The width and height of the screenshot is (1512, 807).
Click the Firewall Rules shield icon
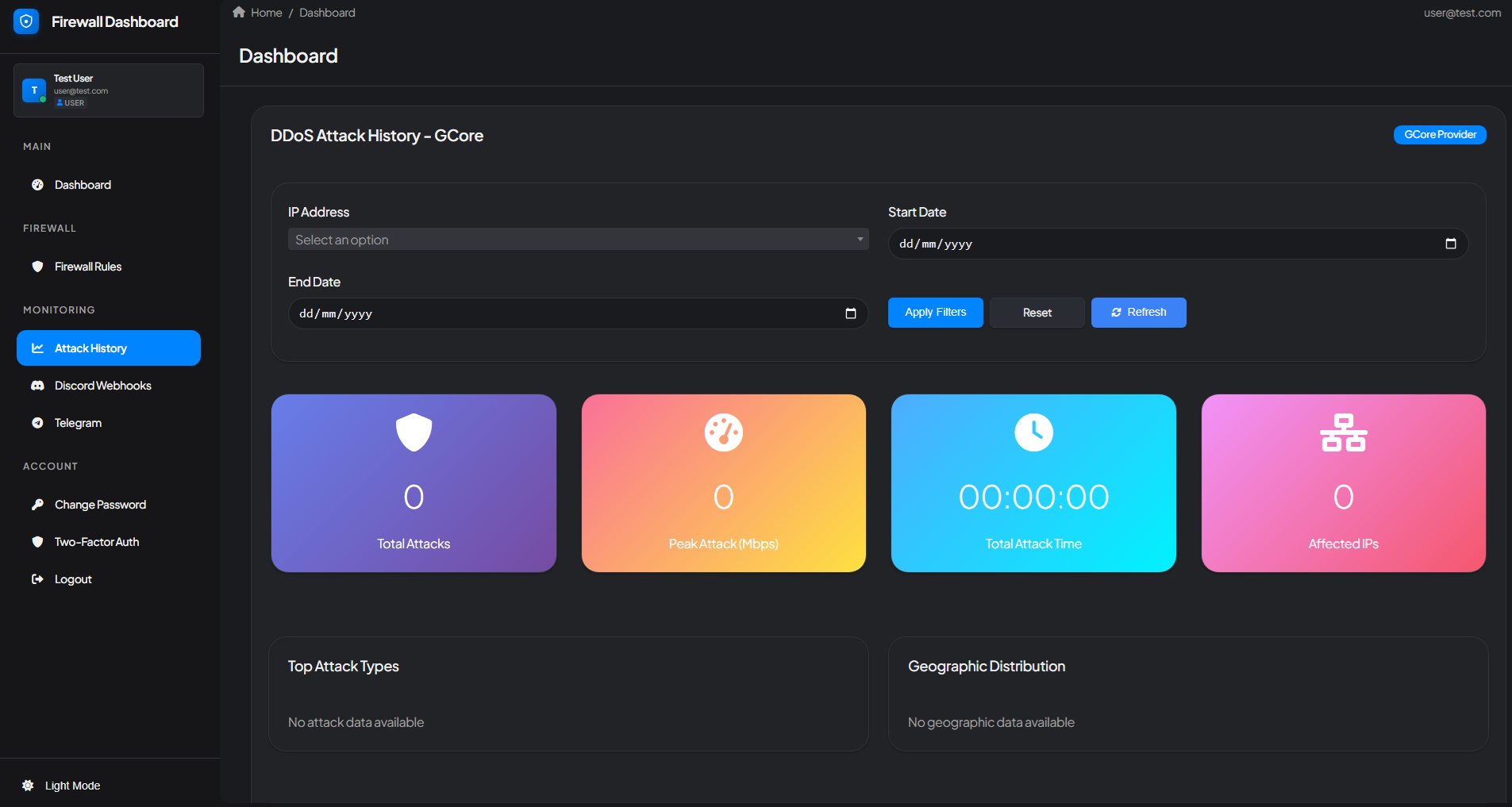coord(37,267)
